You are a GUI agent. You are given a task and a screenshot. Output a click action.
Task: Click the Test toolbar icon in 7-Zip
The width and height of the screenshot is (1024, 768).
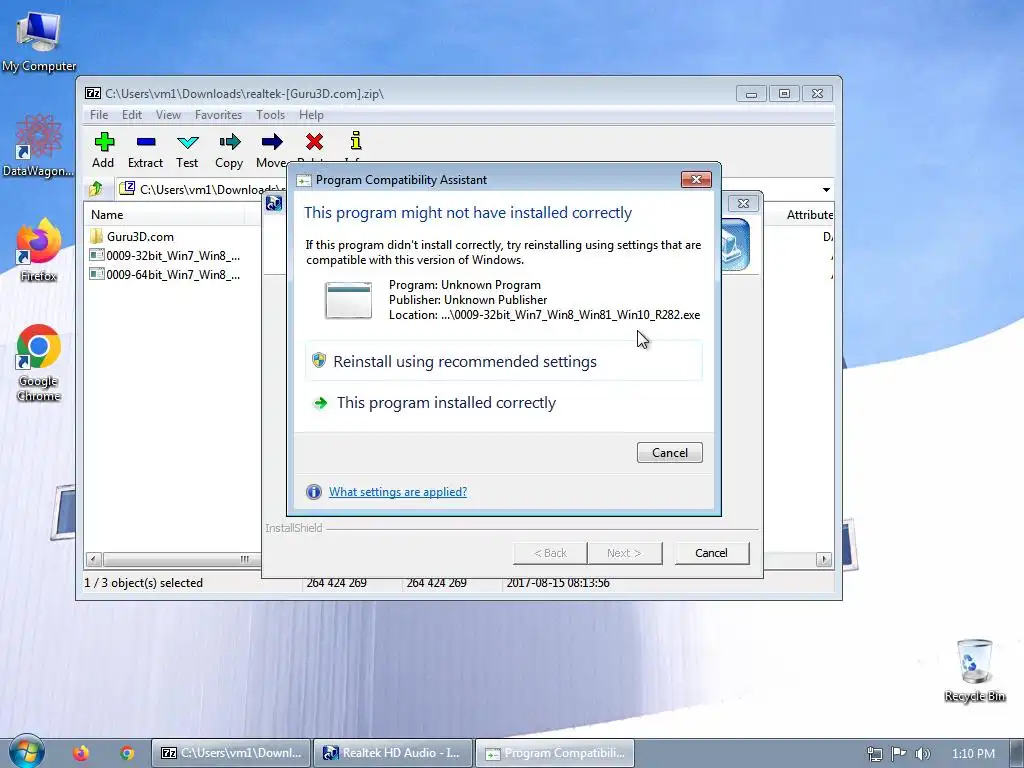point(187,142)
